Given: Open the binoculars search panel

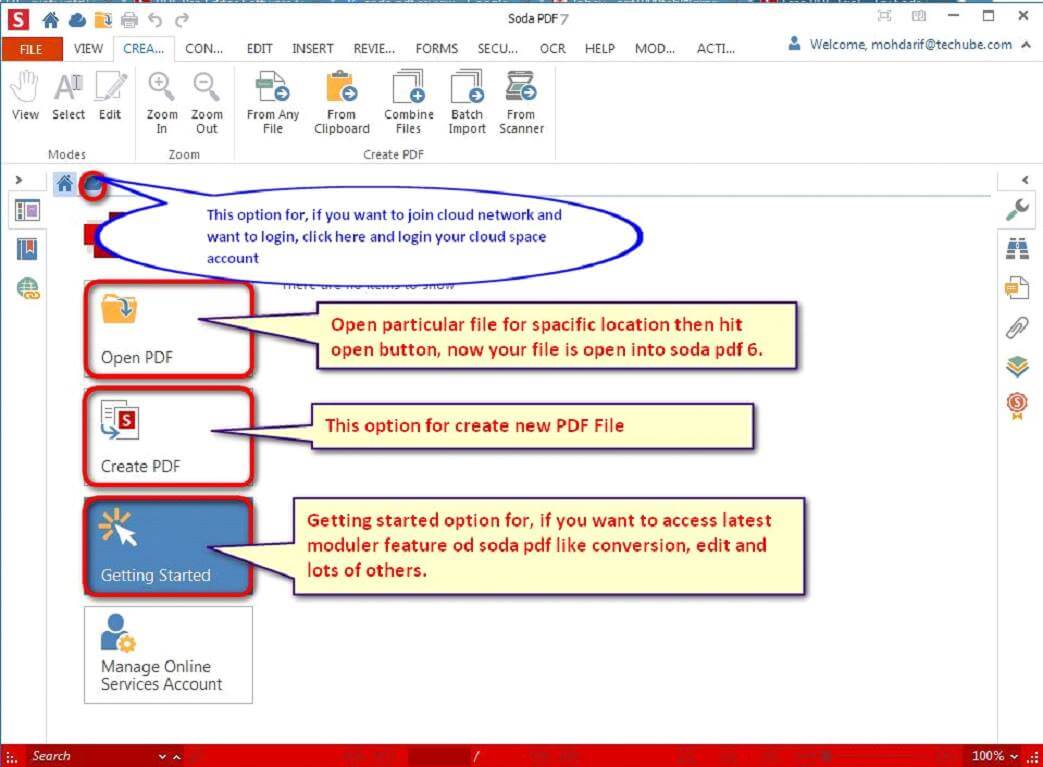Looking at the screenshot, I should click(1017, 249).
